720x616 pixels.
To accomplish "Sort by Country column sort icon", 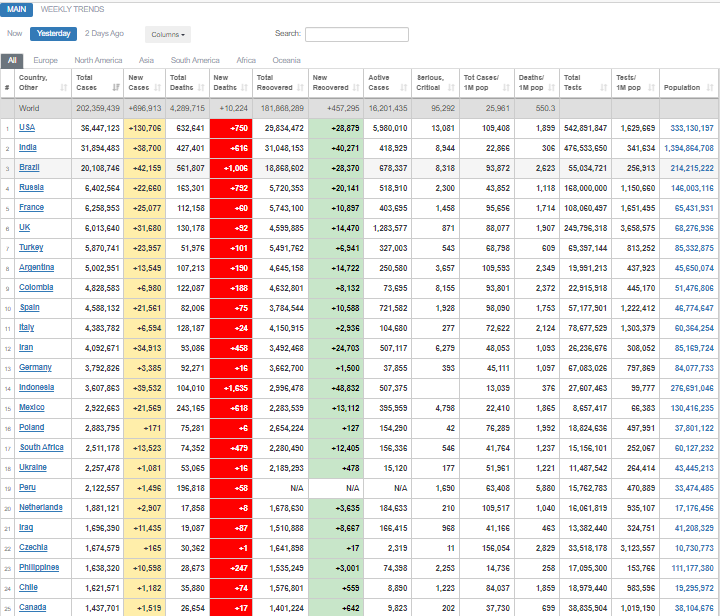I will click(63, 87).
